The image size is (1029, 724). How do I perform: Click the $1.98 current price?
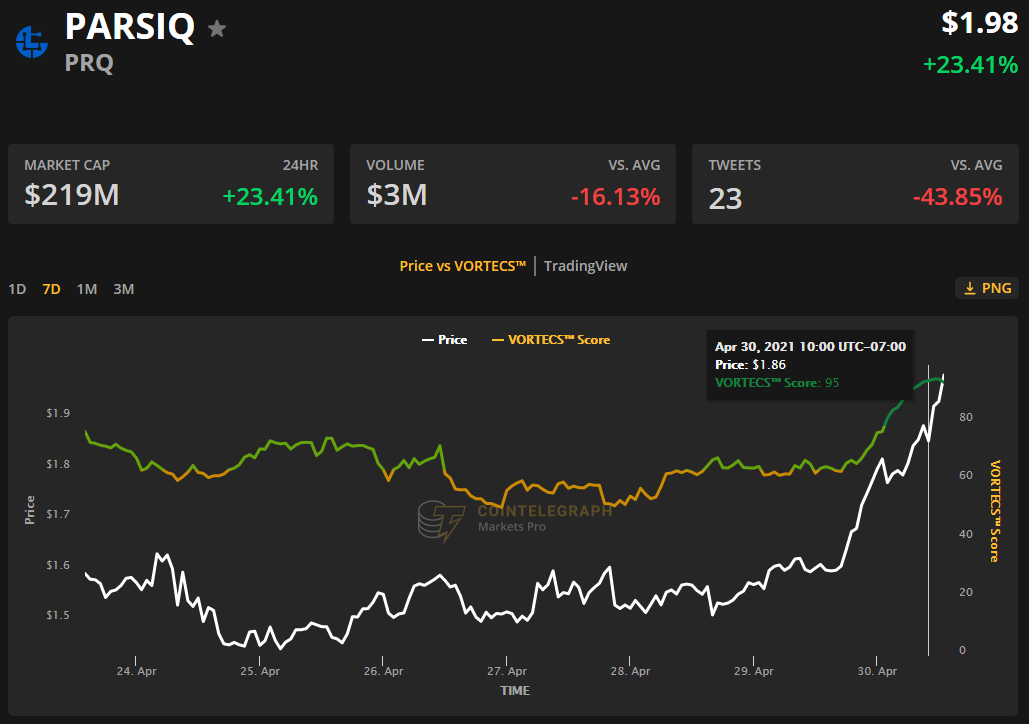click(978, 24)
